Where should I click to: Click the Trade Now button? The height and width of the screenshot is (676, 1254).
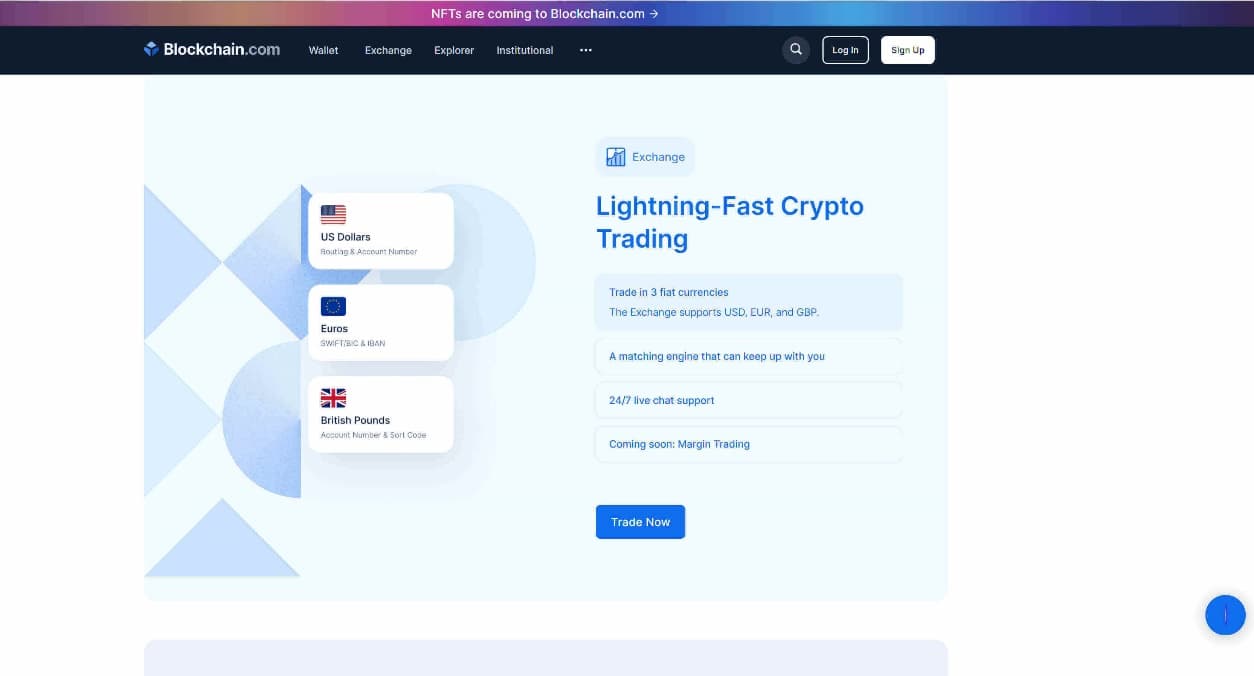[640, 522]
